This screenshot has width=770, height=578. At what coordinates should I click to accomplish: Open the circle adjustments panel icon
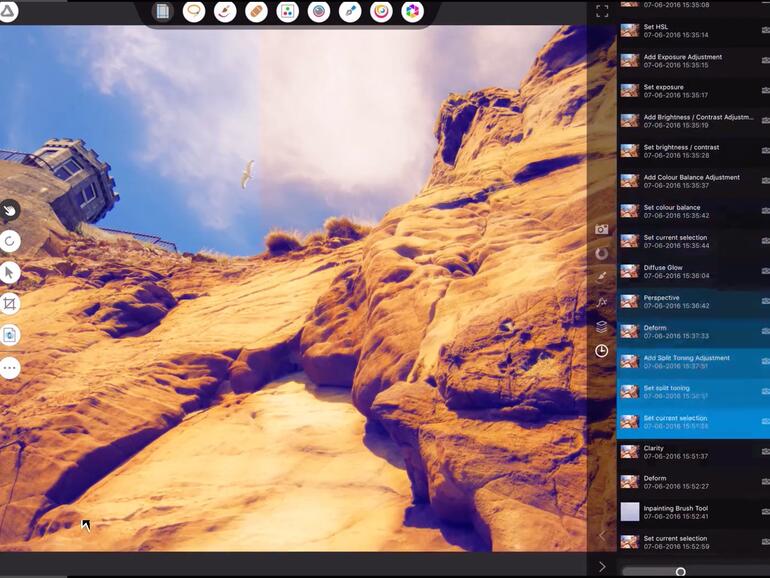(602, 253)
